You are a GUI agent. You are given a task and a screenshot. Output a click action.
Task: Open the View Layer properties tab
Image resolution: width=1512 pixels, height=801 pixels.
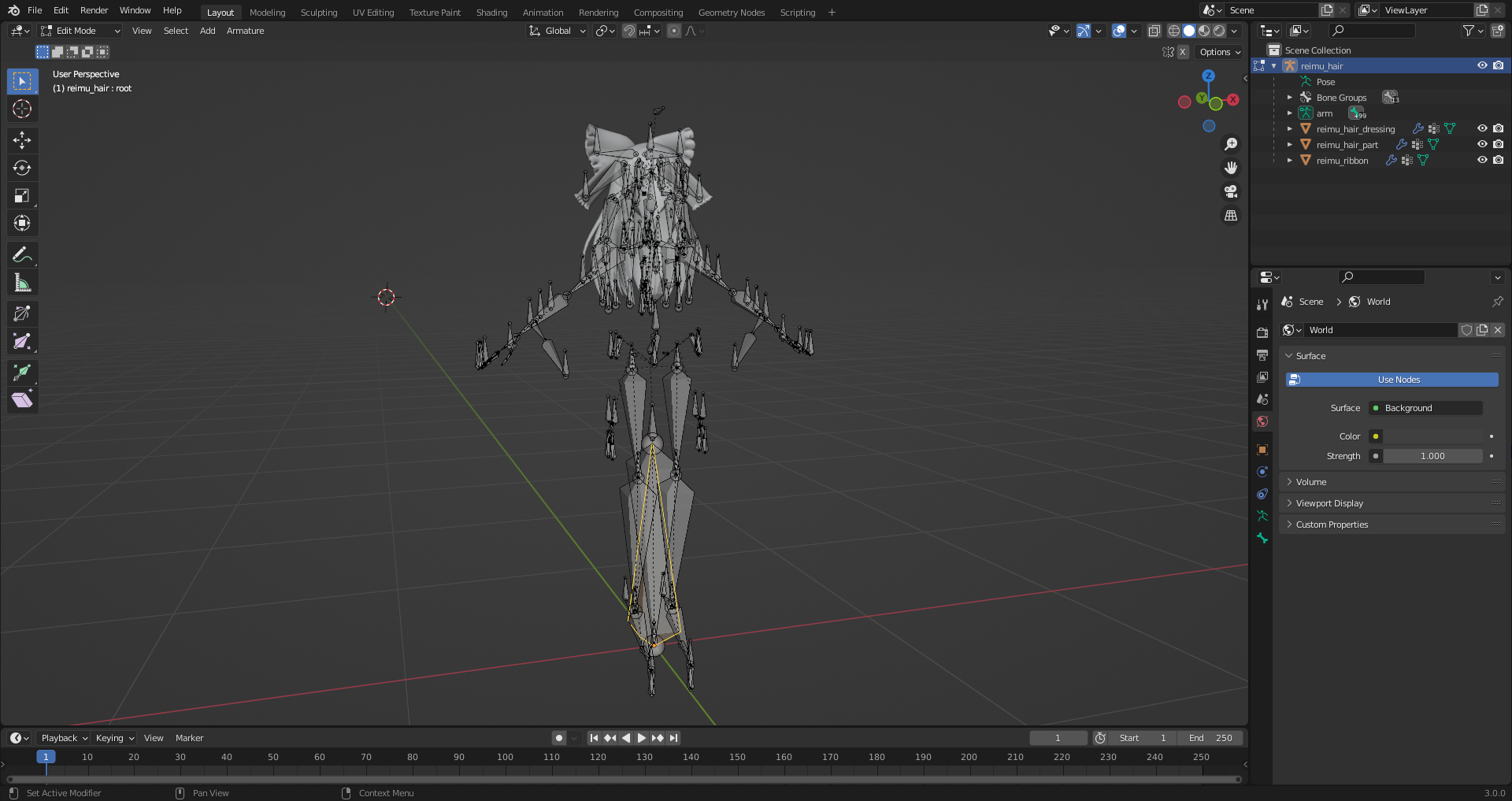click(1262, 377)
